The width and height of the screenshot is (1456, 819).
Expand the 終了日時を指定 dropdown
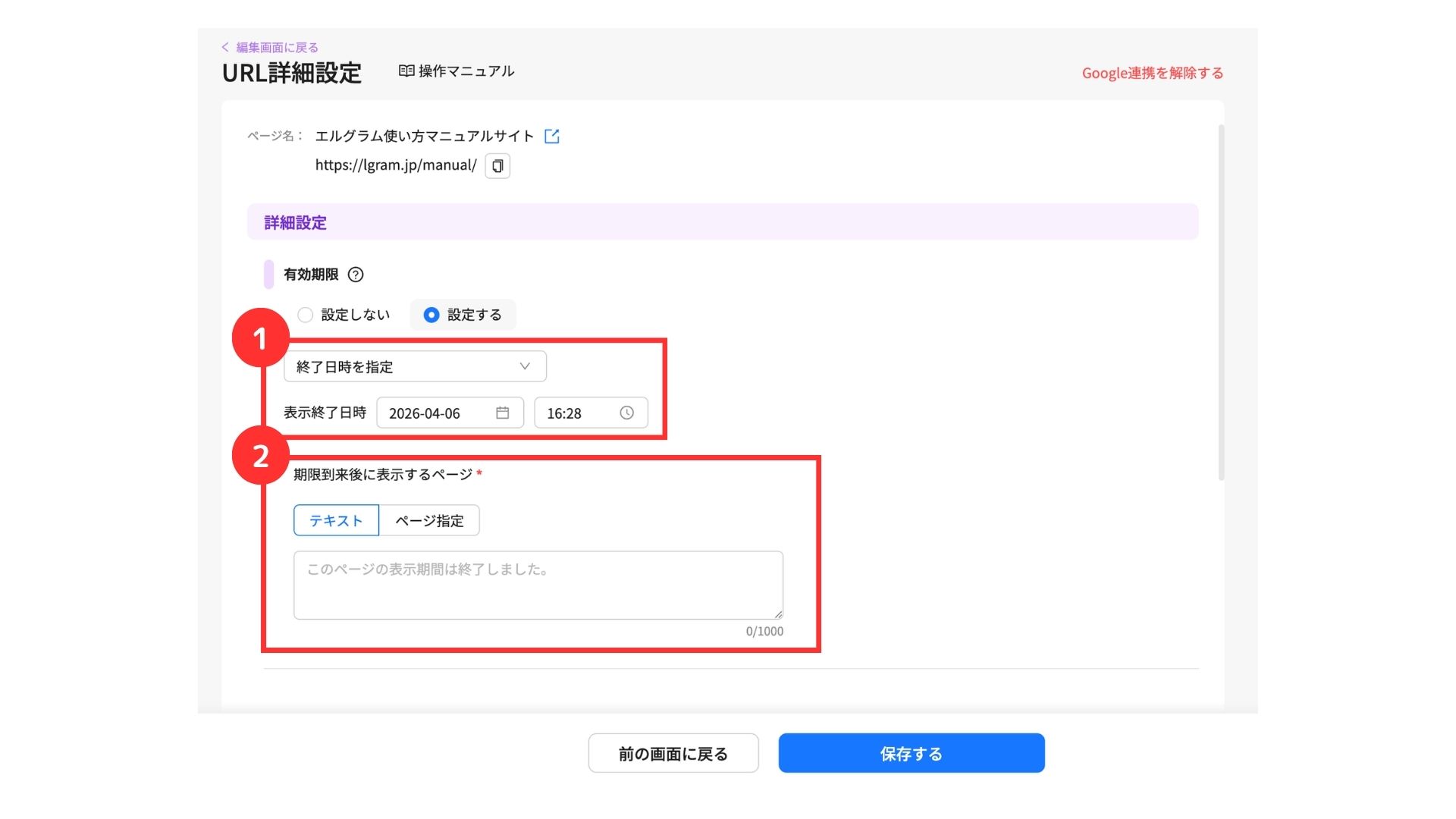pos(414,366)
